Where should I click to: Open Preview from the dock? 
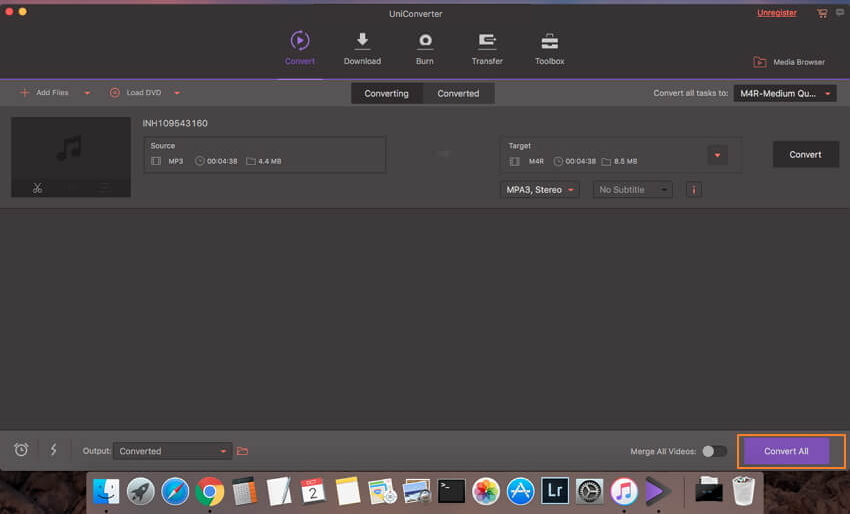pyautogui.click(x=416, y=492)
